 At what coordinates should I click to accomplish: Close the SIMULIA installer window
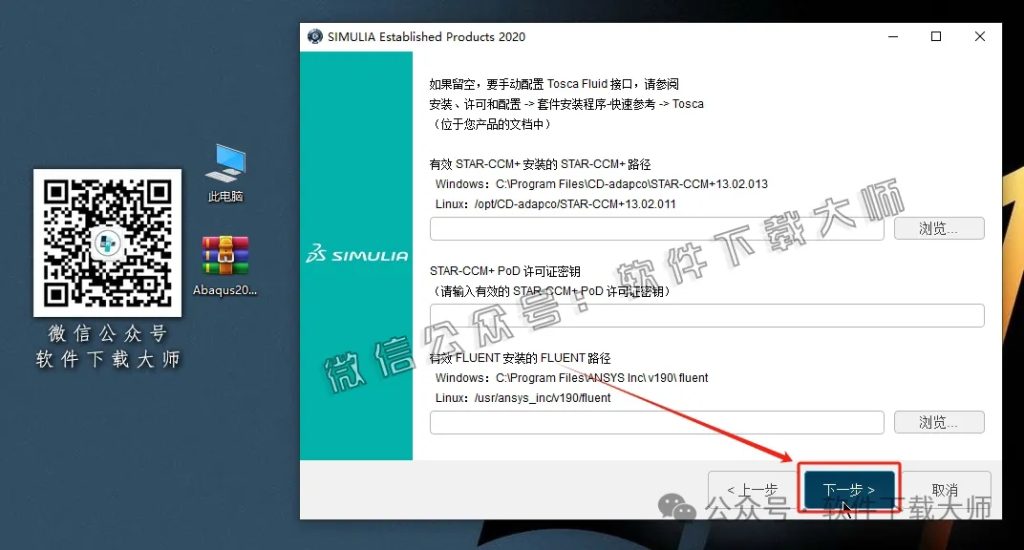coord(980,37)
